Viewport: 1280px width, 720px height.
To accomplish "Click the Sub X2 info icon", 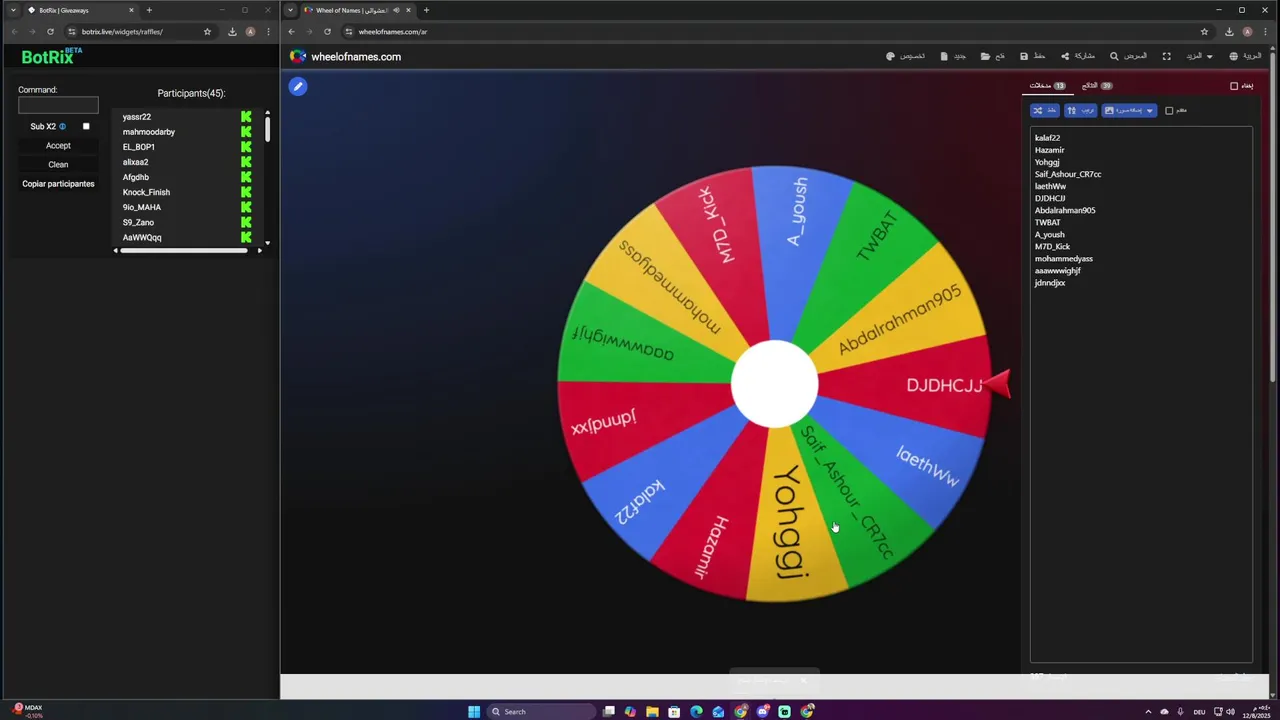I will pyautogui.click(x=62, y=127).
